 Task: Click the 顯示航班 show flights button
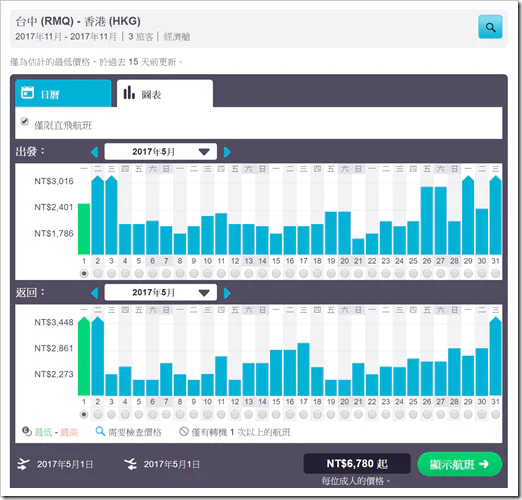(x=460, y=464)
